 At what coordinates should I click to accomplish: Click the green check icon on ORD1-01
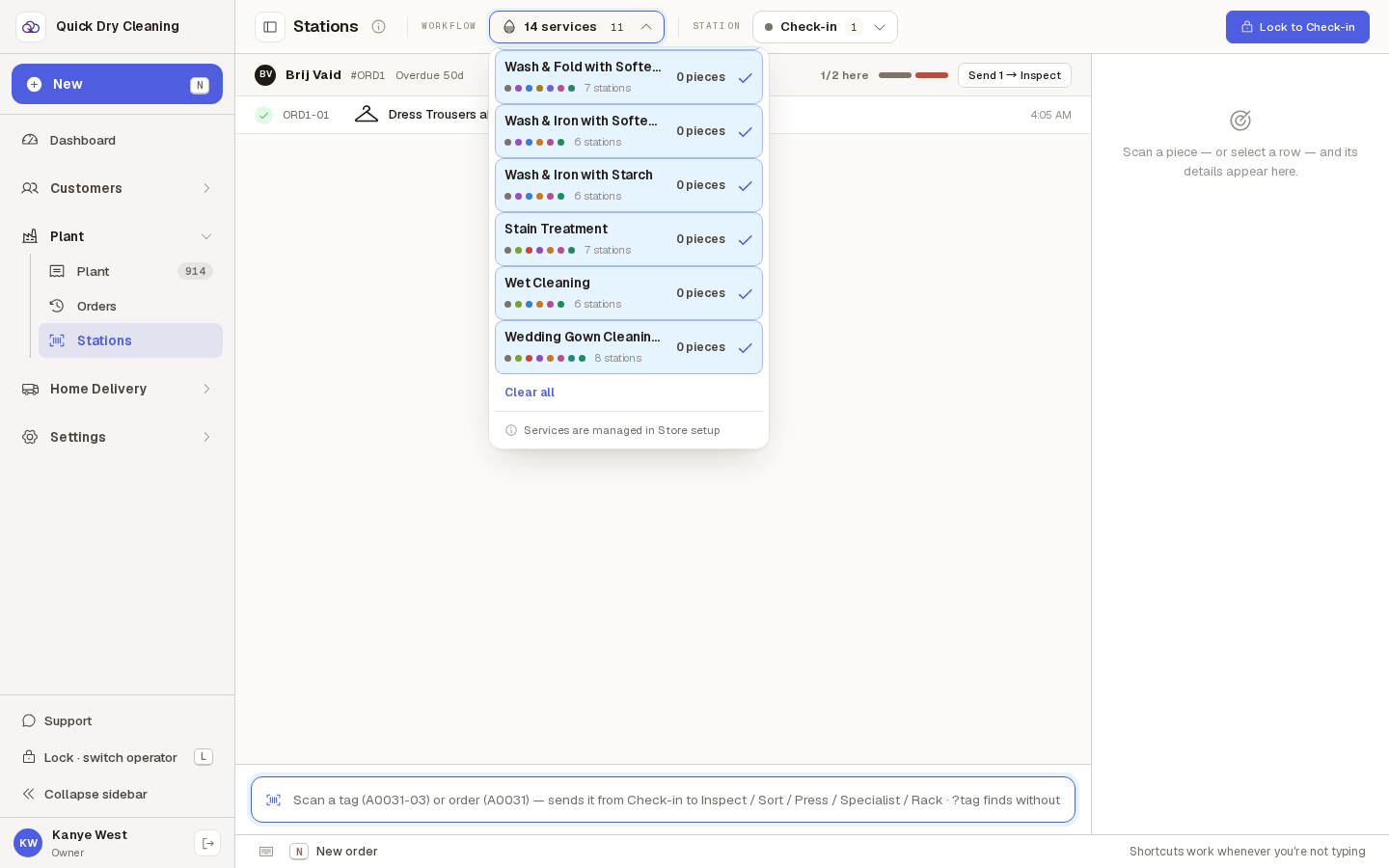(x=263, y=115)
